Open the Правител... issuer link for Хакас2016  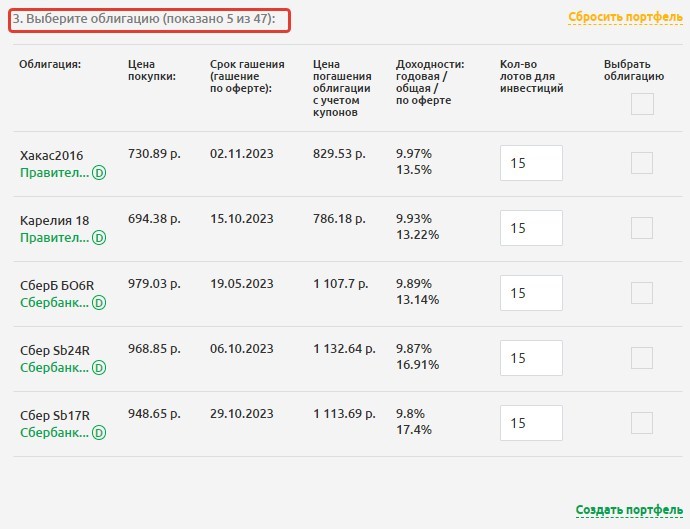pos(54,173)
